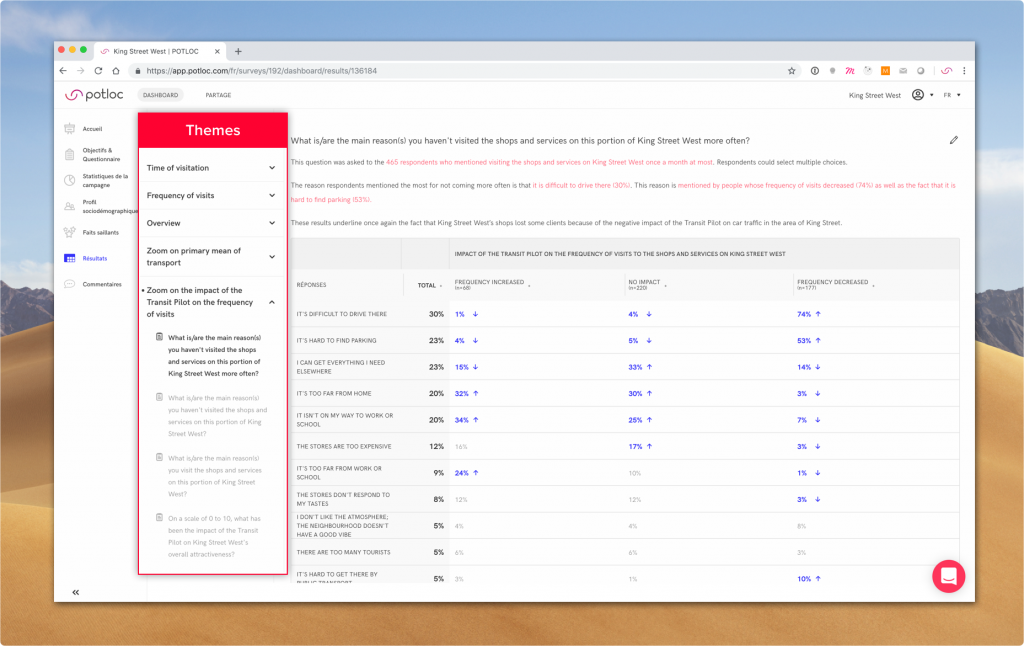This screenshot has height=646, width=1024.
Task: Open the Résultats menu item
Action: (x=95, y=258)
